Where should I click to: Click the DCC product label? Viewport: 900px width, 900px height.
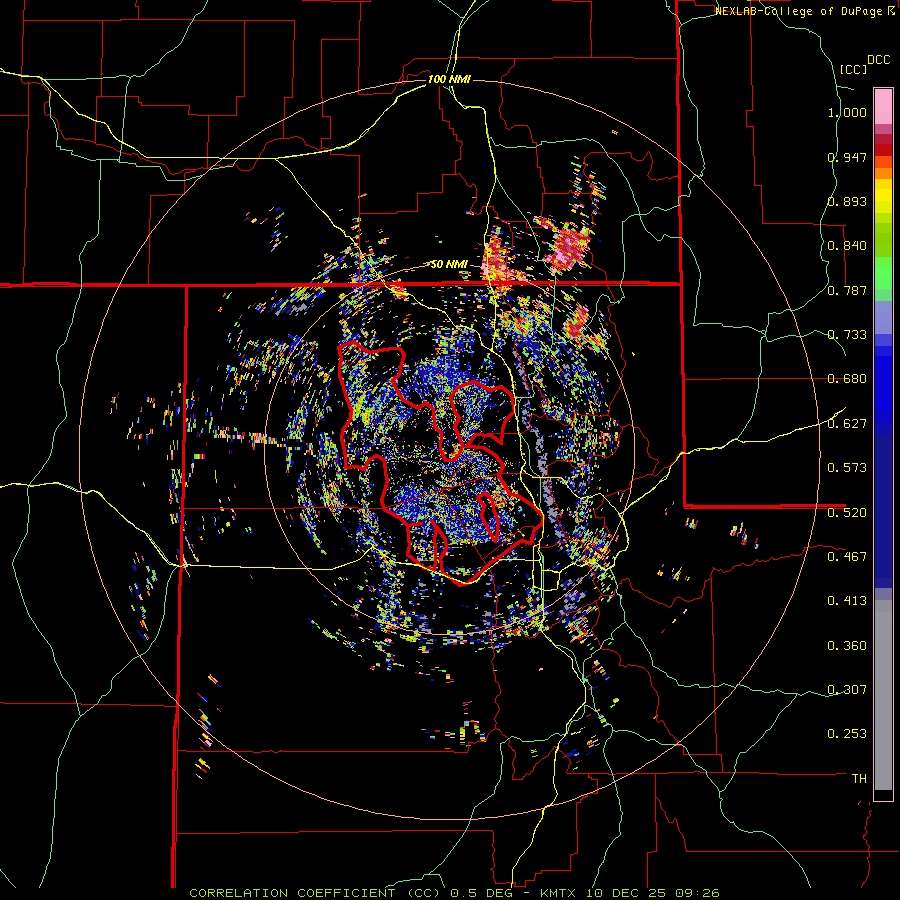click(x=879, y=60)
